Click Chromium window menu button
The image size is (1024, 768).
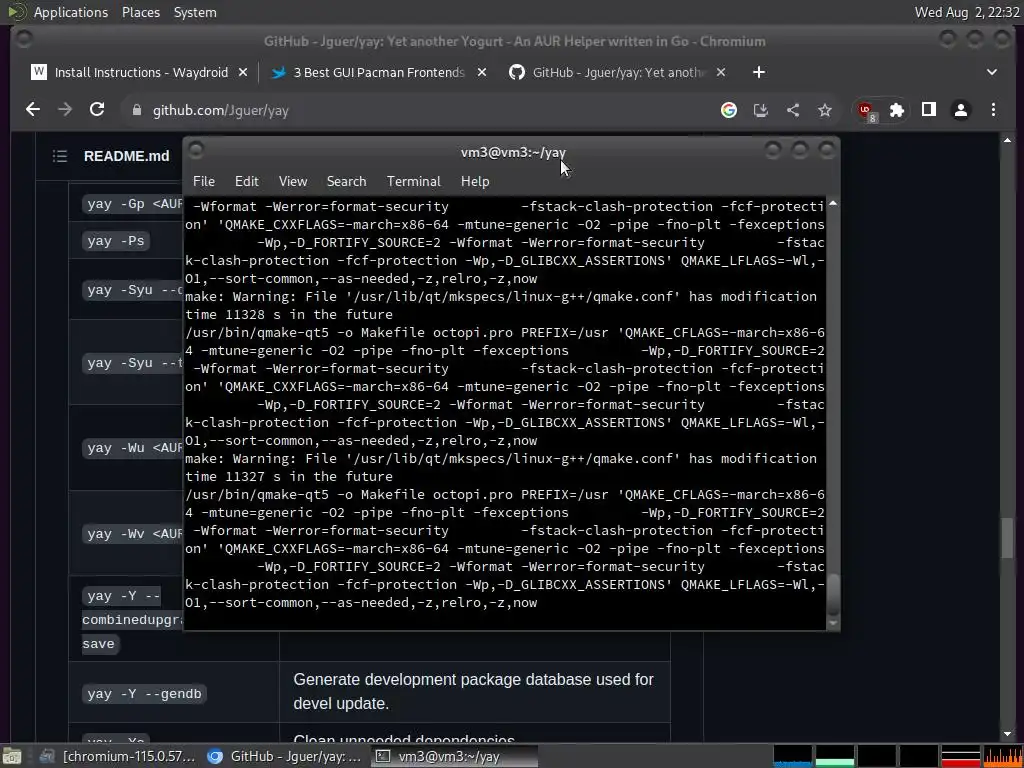coord(24,40)
